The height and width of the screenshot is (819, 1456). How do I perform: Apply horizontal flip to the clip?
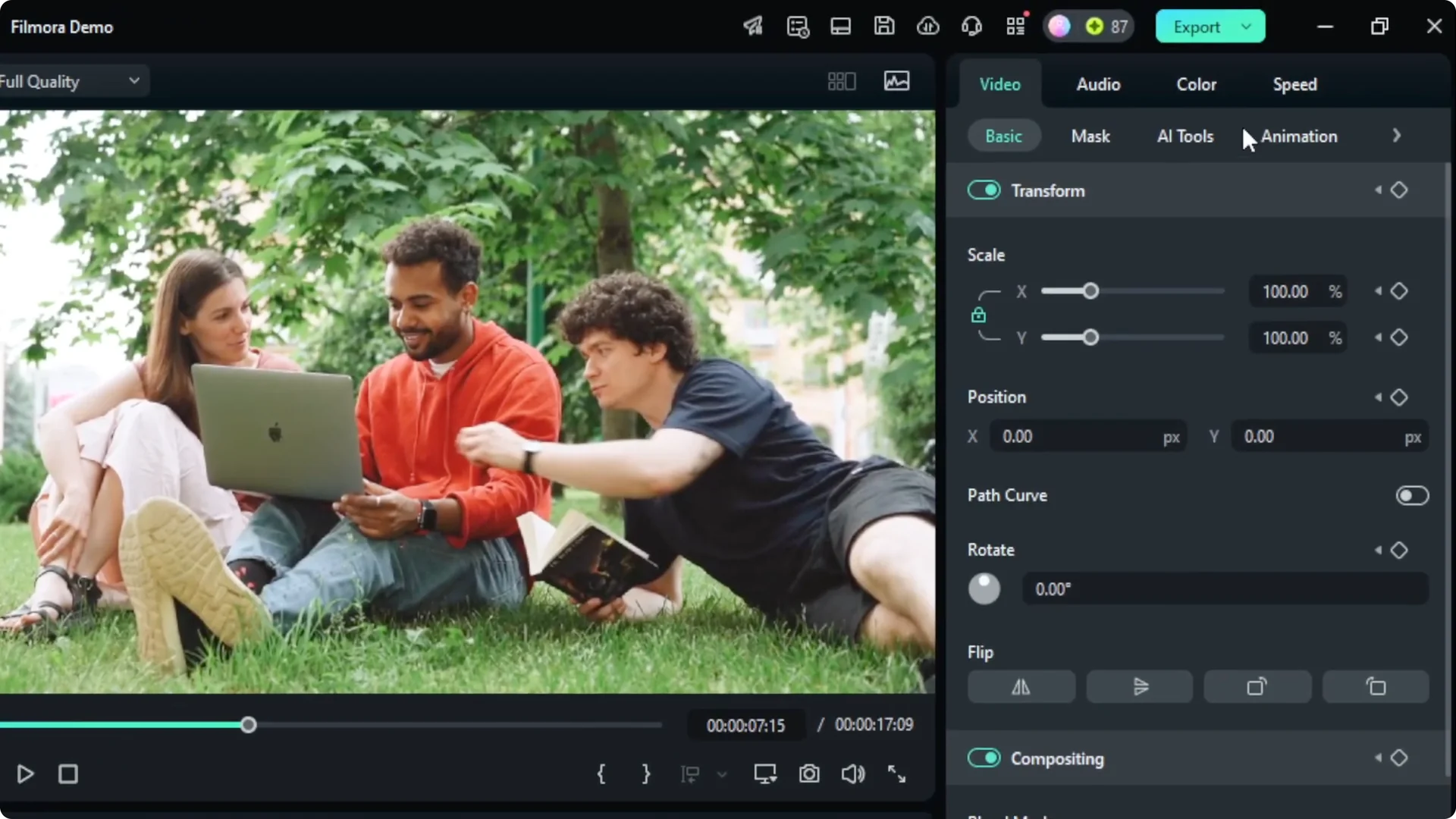[1020, 686]
